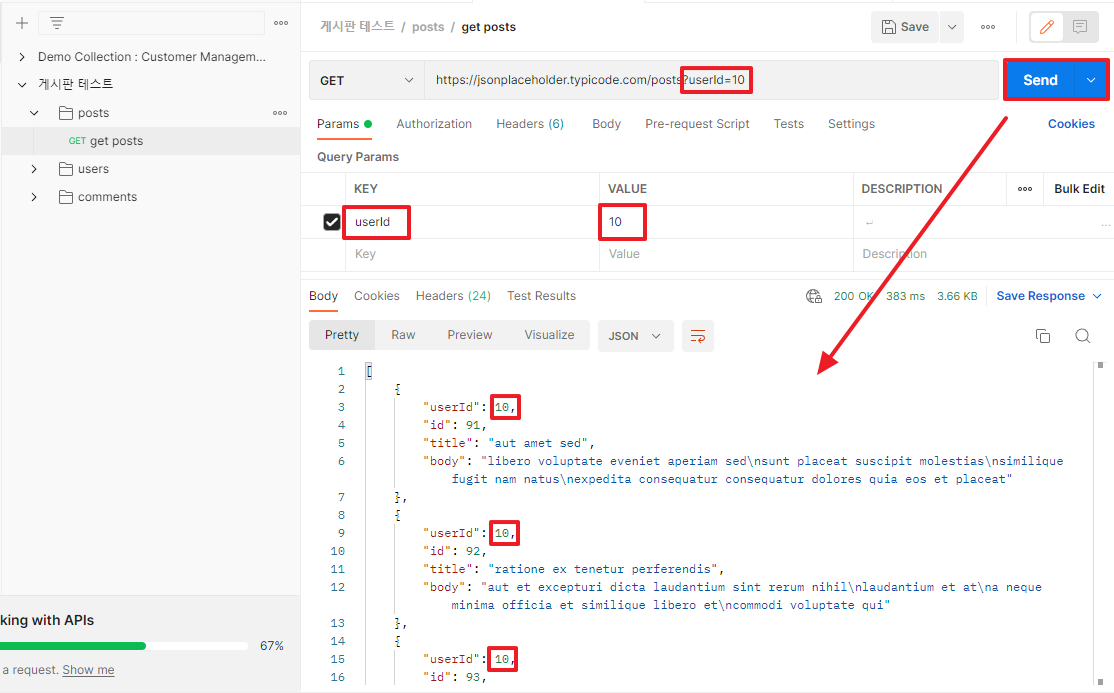Open response Headers (24) tab
This screenshot has width=1114, height=693.
(453, 296)
